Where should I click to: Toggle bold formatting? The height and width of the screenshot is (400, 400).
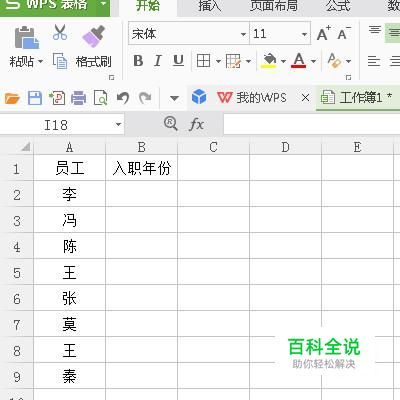pos(138,61)
